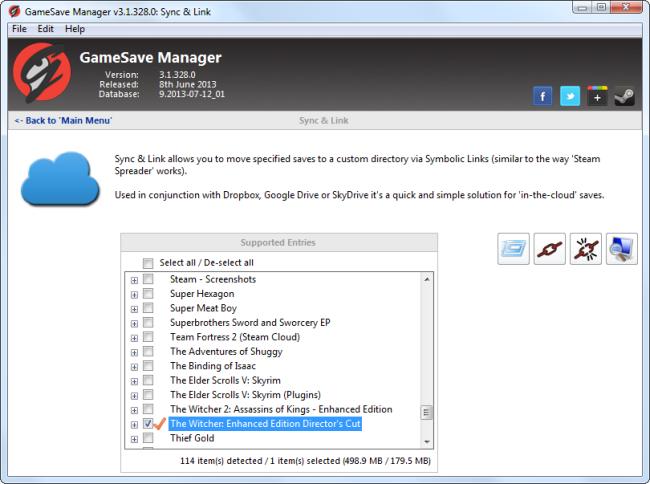Select The Binding of Isaac entry

point(213,366)
